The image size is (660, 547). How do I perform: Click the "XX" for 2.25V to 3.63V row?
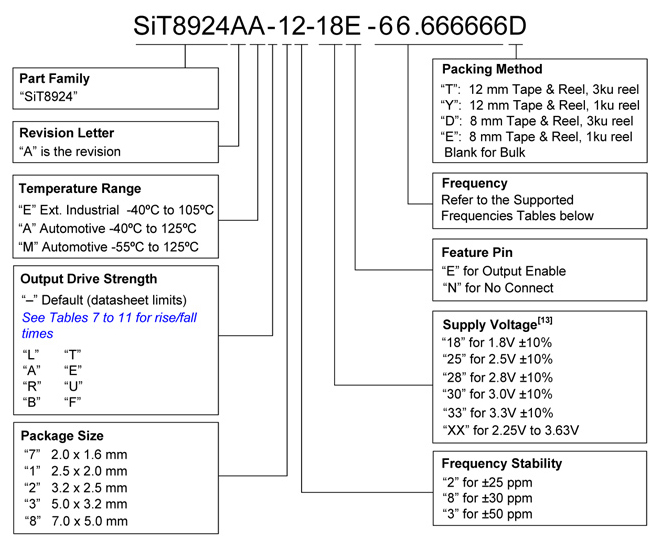point(511,430)
